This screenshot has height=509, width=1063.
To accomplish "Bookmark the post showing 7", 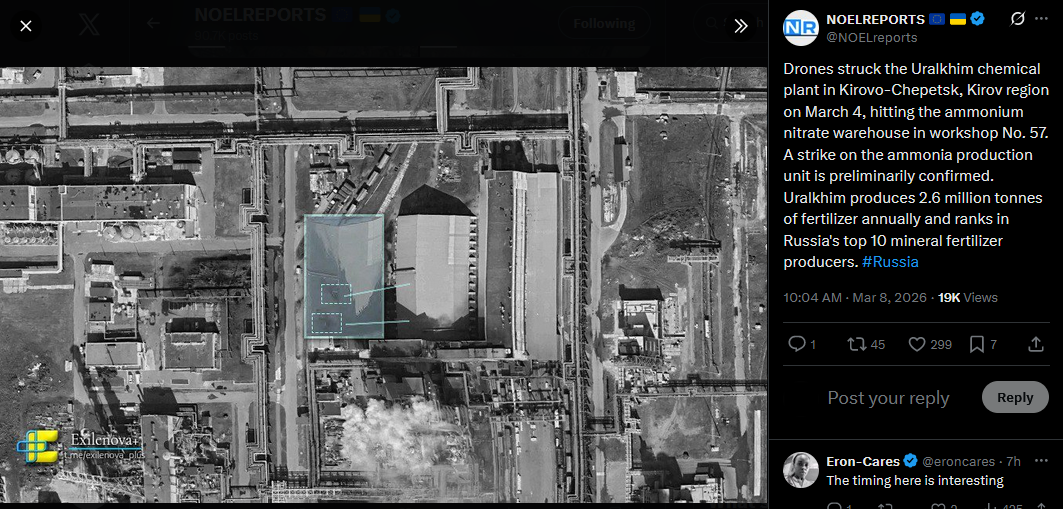I will [x=983, y=344].
